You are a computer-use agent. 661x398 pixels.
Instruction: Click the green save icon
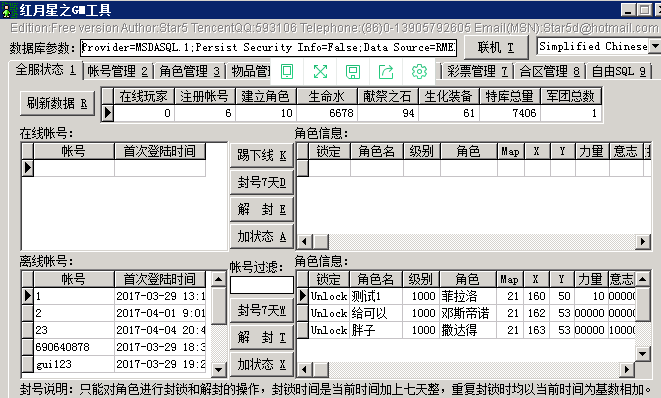pos(353,72)
